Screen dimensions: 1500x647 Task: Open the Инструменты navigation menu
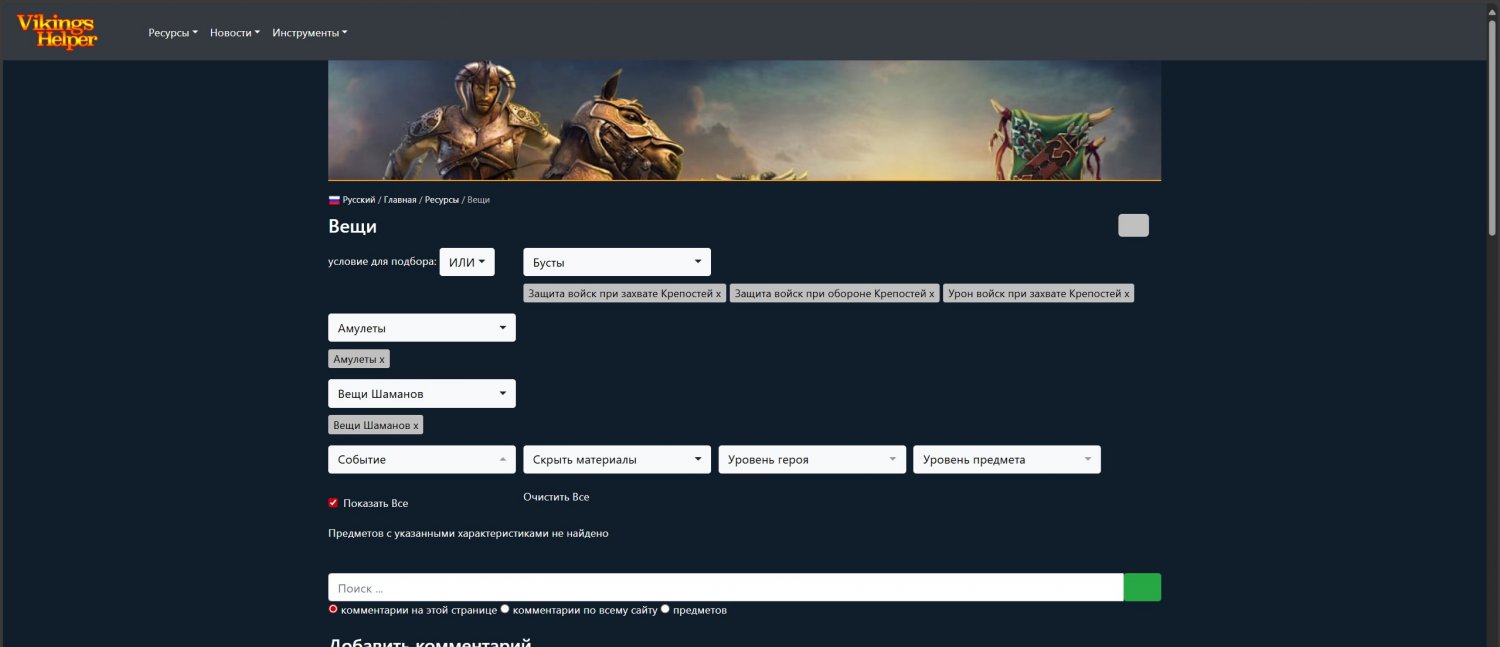(x=310, y=32)
